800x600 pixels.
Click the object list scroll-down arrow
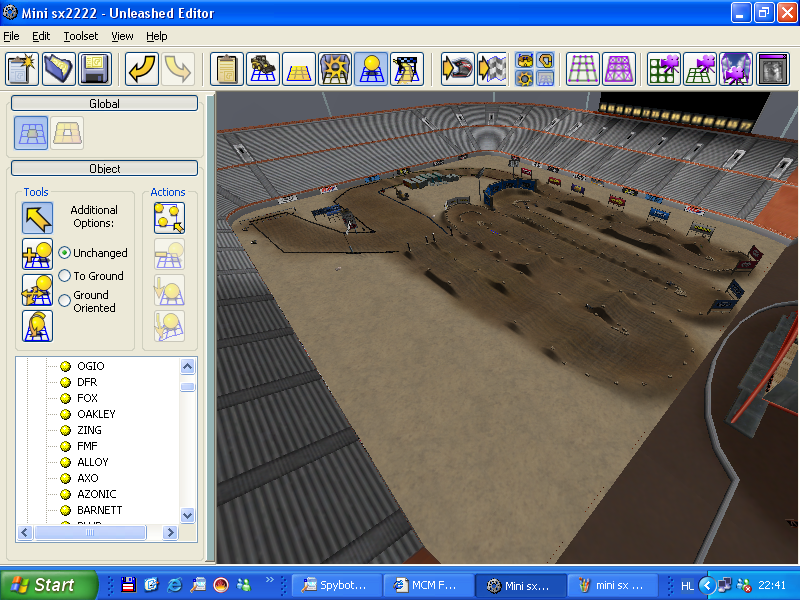pyautogui.click(x=187, y=514)
